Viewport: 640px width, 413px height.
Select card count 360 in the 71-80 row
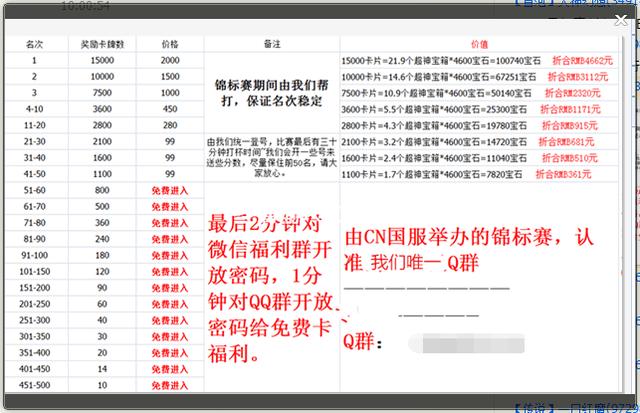pos(102,223)
